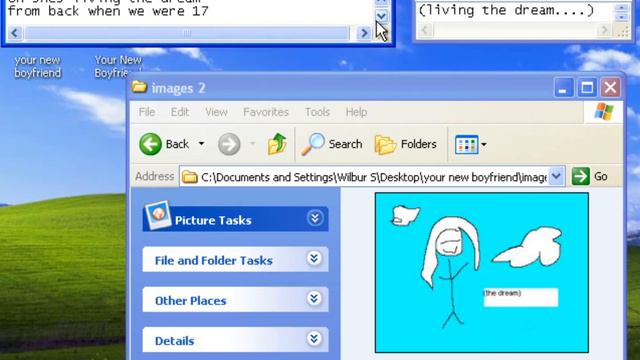Click the green Go arrow button

(580, 176)
